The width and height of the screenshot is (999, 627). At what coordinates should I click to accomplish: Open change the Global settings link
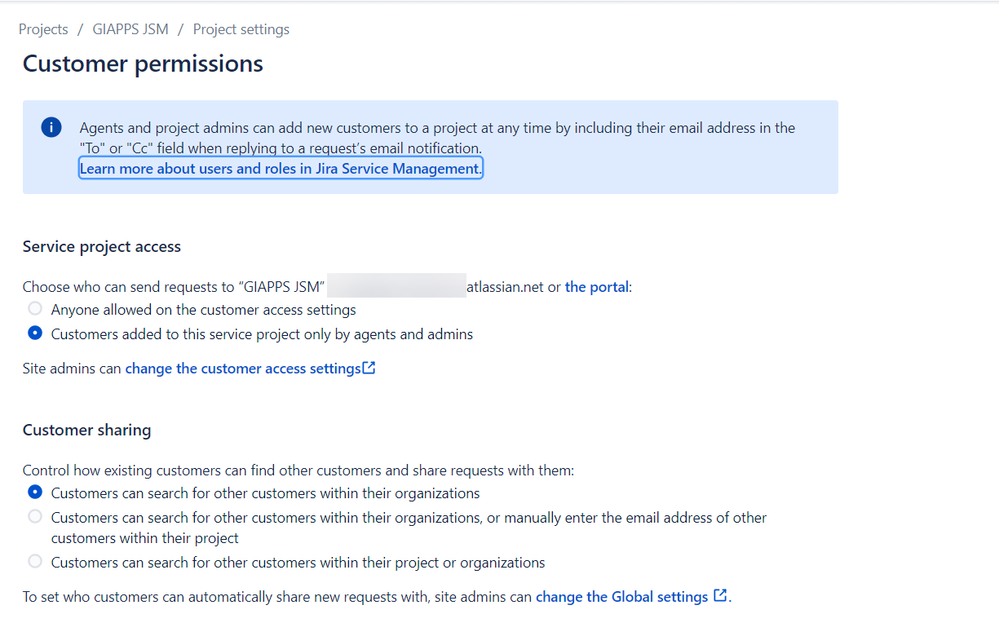[622, 596]
